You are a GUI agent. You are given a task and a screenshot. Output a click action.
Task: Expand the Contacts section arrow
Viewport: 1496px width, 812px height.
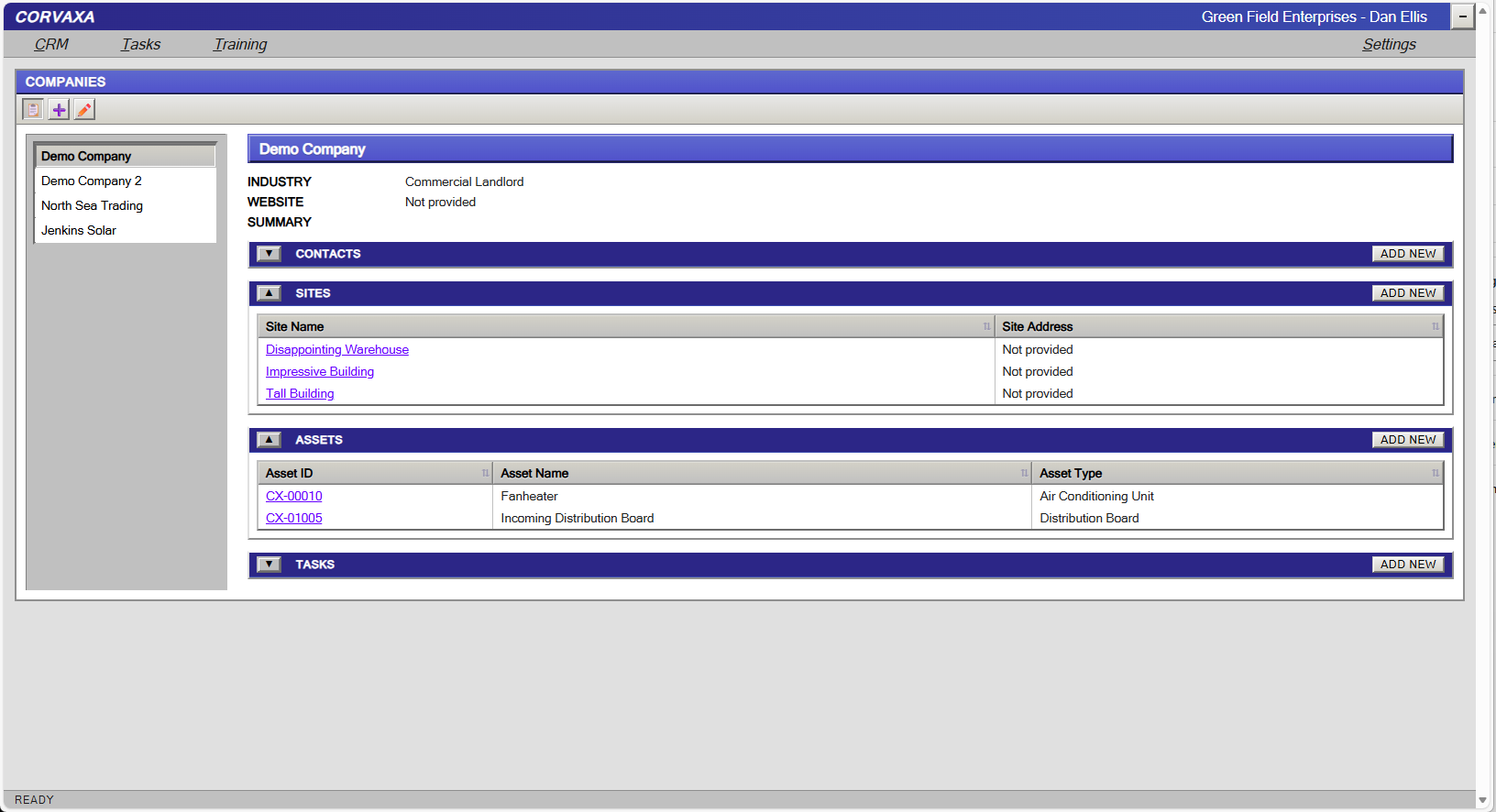[x=269, y=254]
